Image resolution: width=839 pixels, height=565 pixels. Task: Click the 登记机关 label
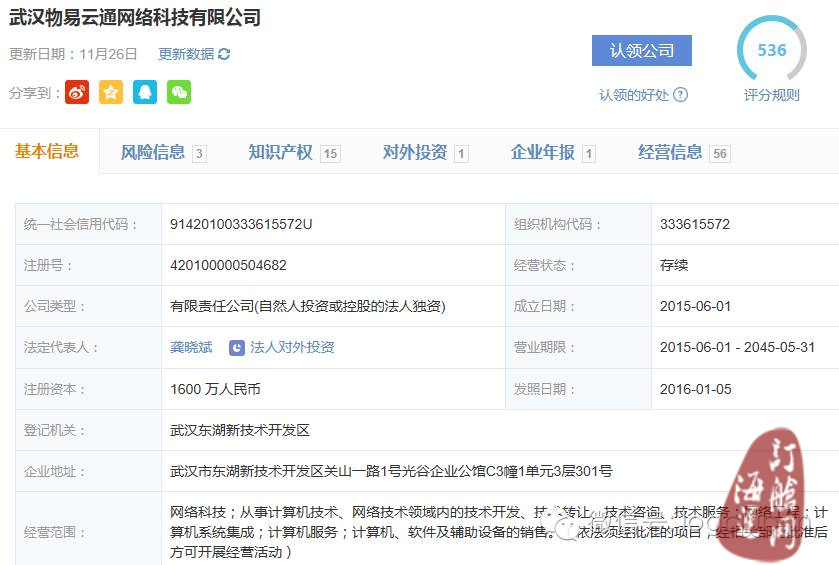(x=55, y=430)
